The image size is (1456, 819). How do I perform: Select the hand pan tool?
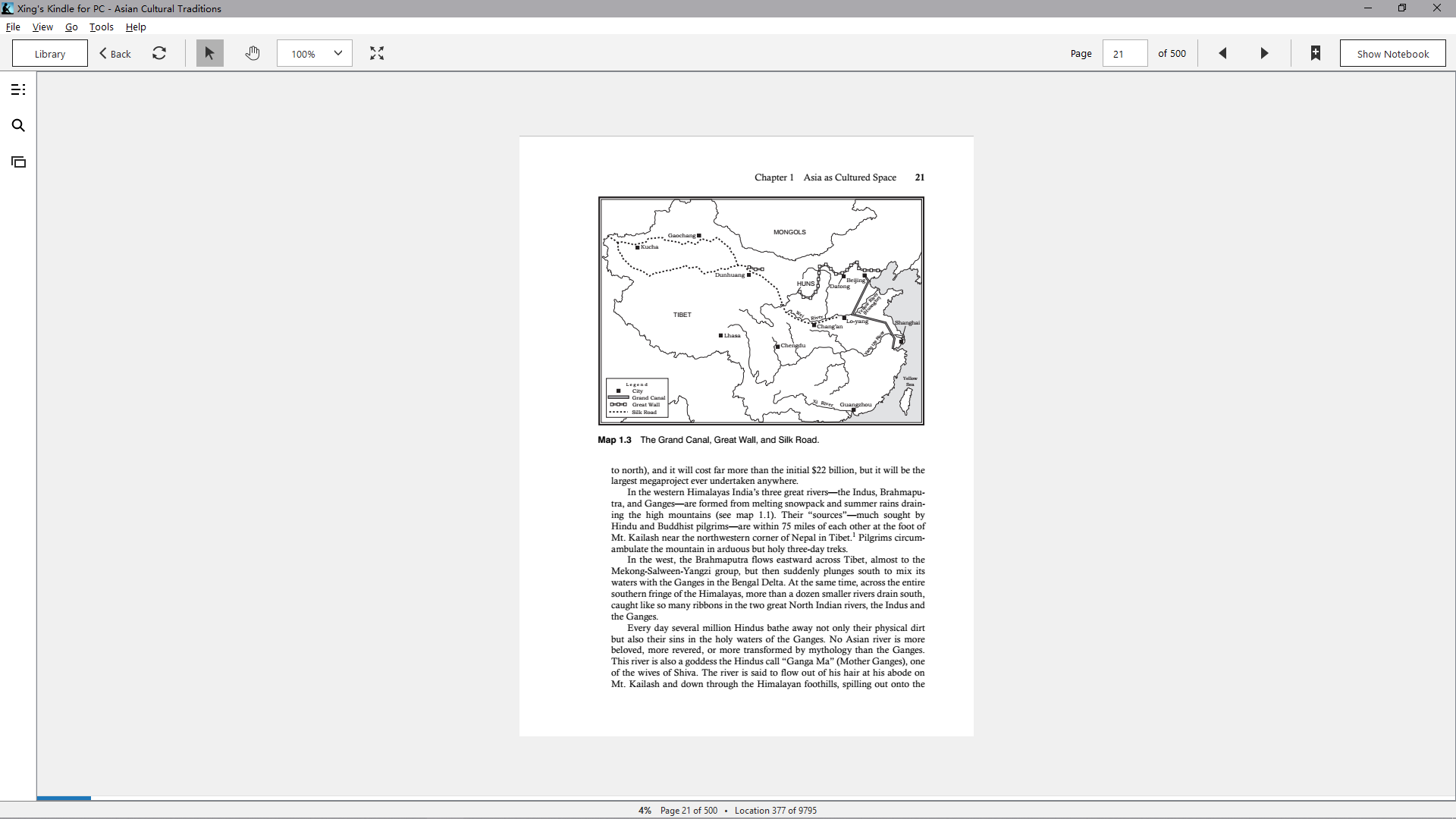(253, 53)
